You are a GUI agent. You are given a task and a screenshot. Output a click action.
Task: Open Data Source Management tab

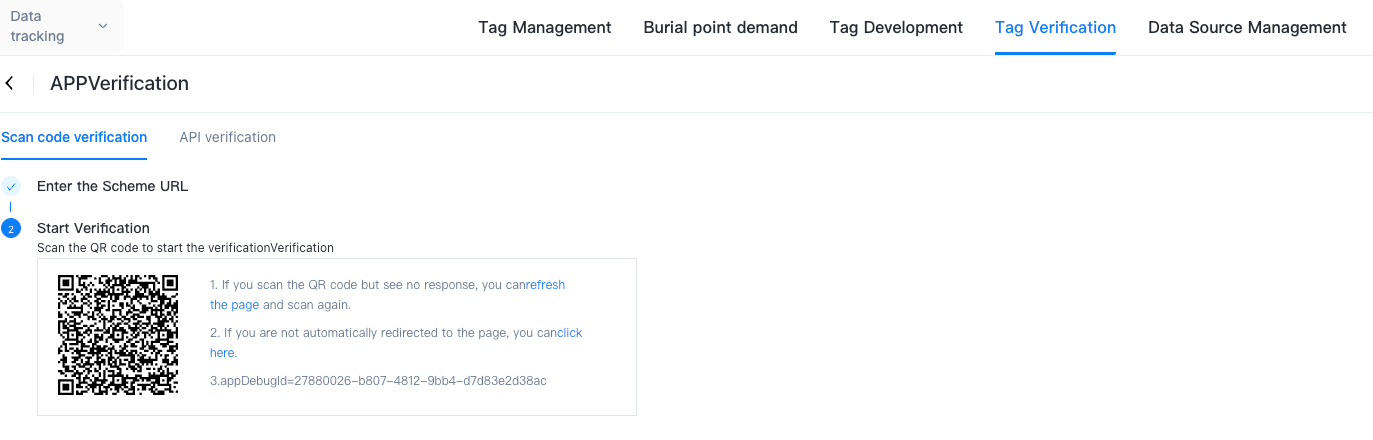point(1247,27)
